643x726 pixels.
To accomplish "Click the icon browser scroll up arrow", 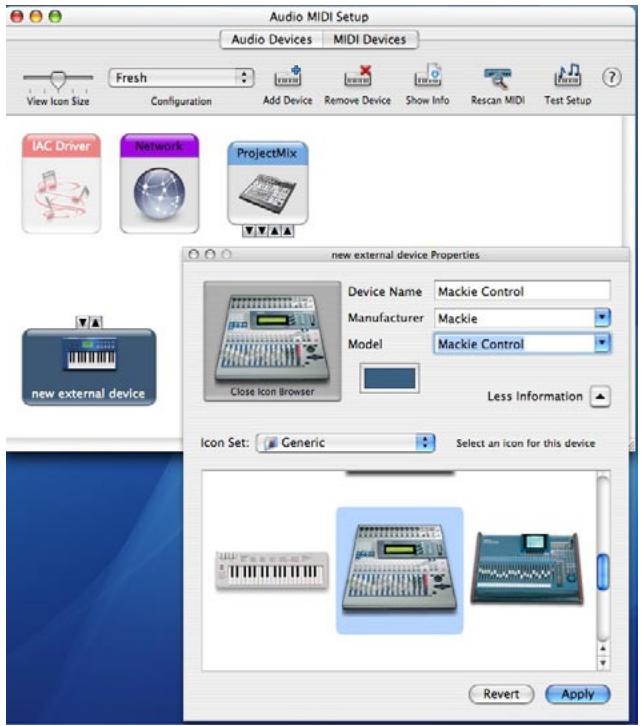I will (x=603, y=648).
